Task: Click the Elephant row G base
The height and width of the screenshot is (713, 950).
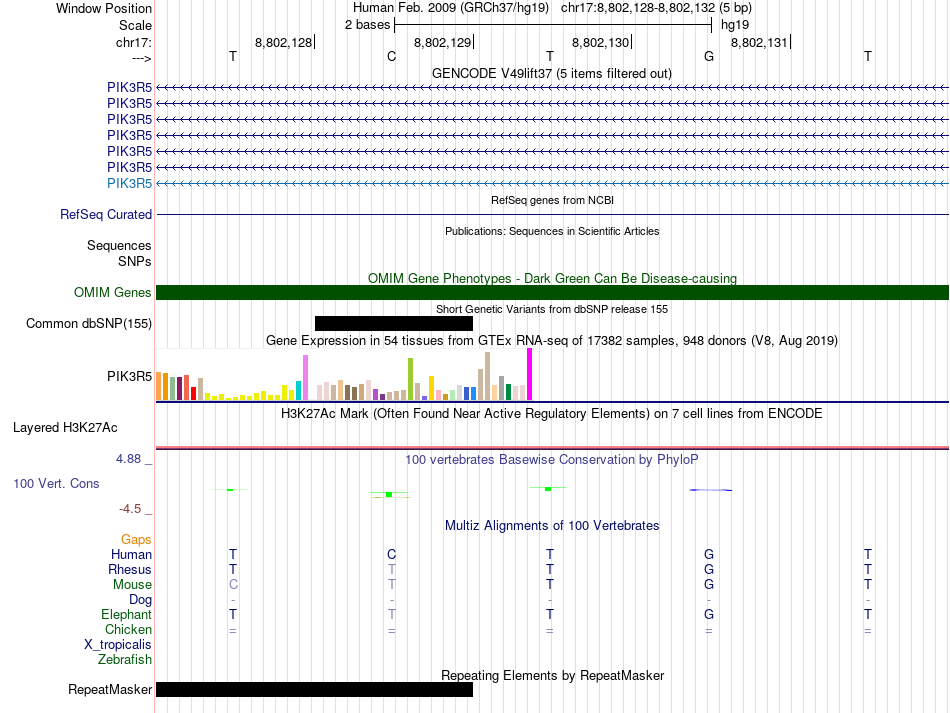Action: tap(709, 614)
